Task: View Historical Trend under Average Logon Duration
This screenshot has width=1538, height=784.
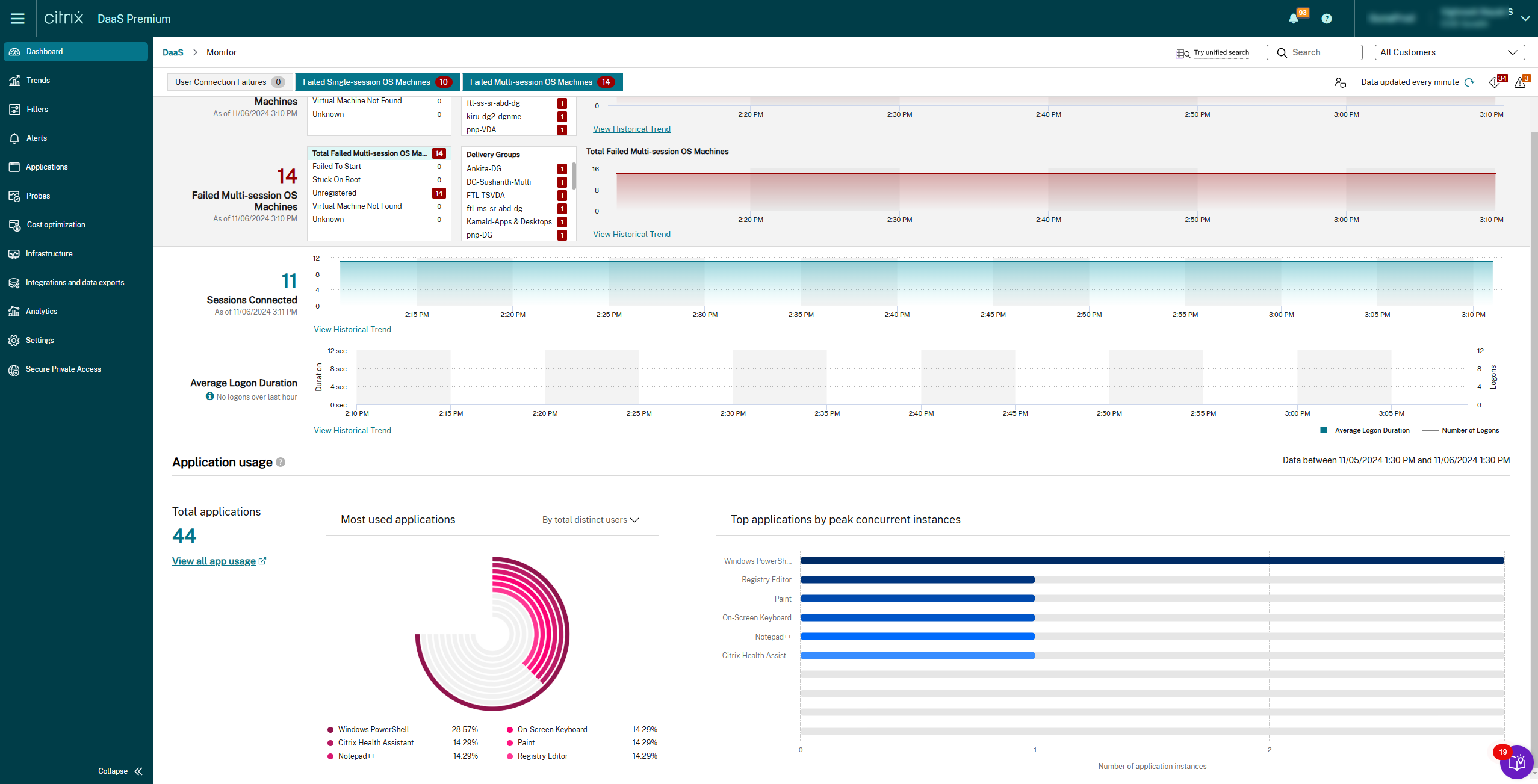Action: tap(352, 430)
